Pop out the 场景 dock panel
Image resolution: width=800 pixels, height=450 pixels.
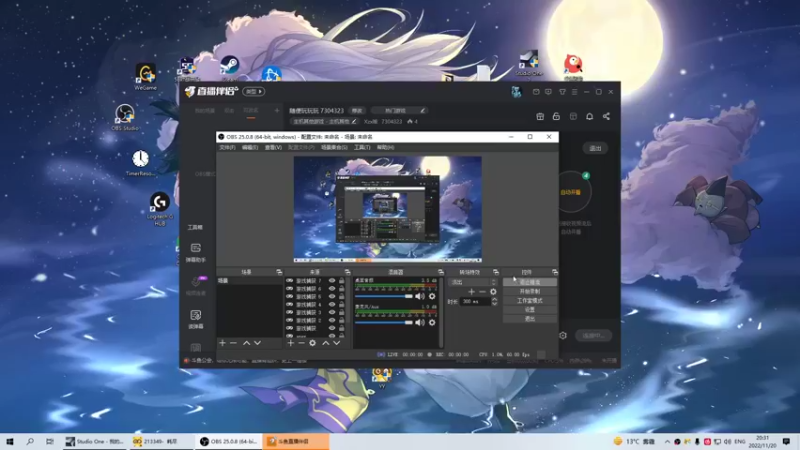click(279, 272)
